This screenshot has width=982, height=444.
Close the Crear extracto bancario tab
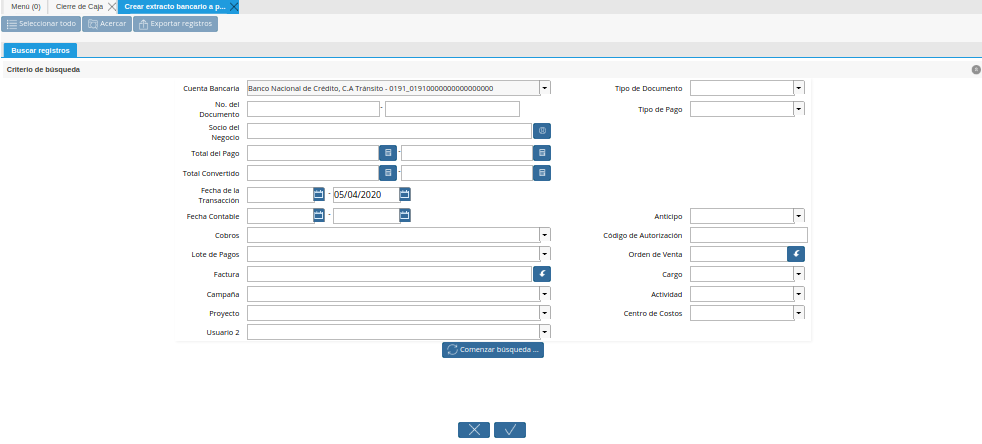(233, 6)
